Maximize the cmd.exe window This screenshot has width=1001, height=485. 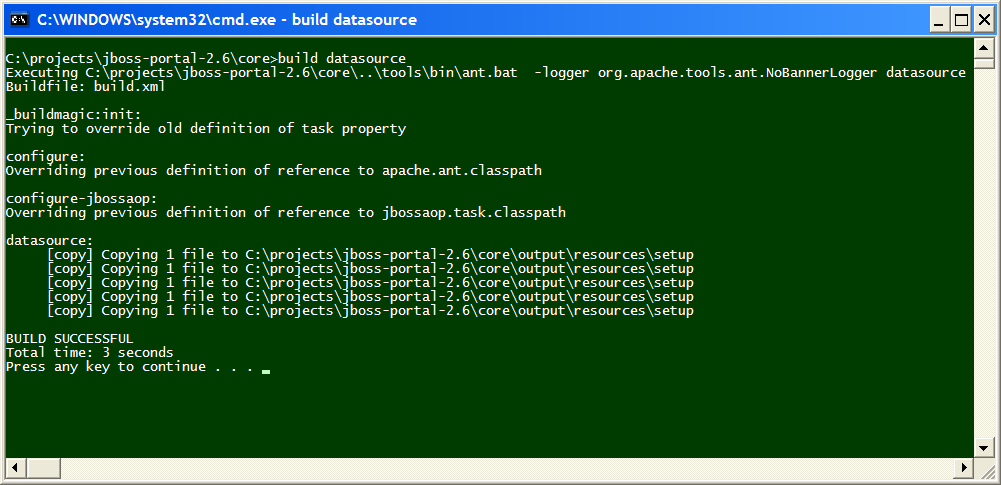pyautogui.click(x=960, y=20)
